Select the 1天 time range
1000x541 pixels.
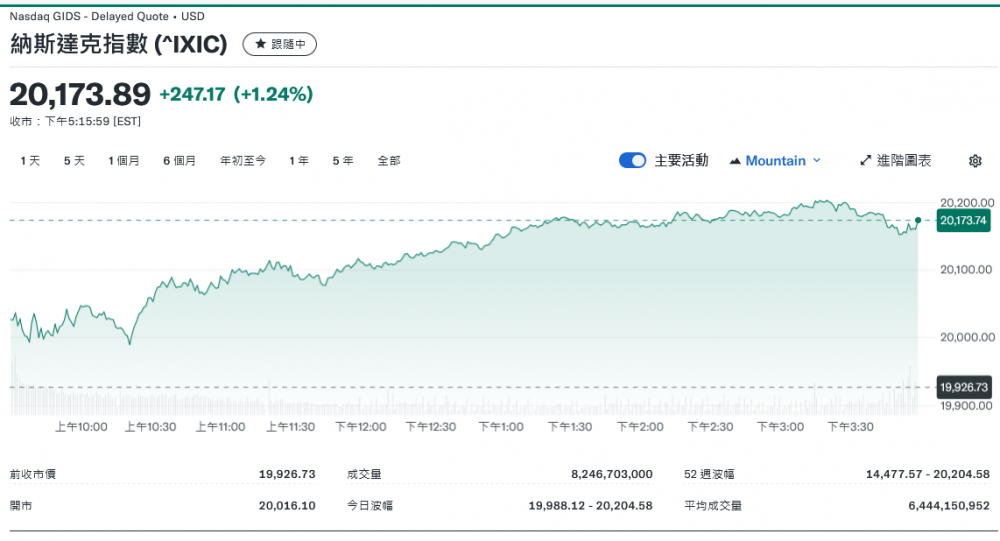pos(30,161)
